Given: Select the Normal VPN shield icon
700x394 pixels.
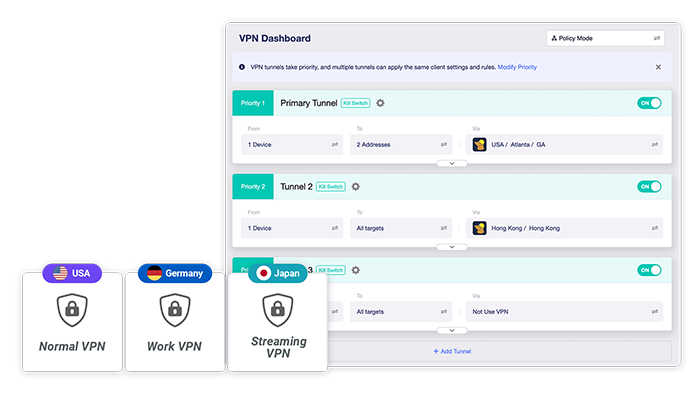Looking at the screenshot, I should (x=72, y=310).
